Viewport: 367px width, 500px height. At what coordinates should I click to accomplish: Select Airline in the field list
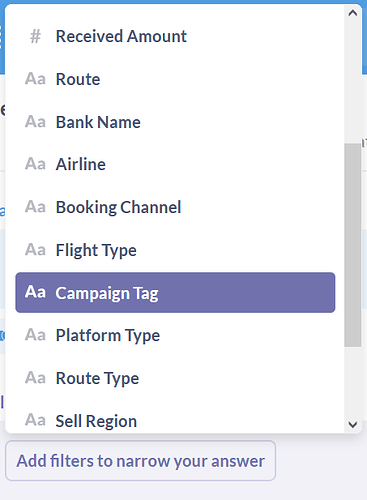click(175, 164)
